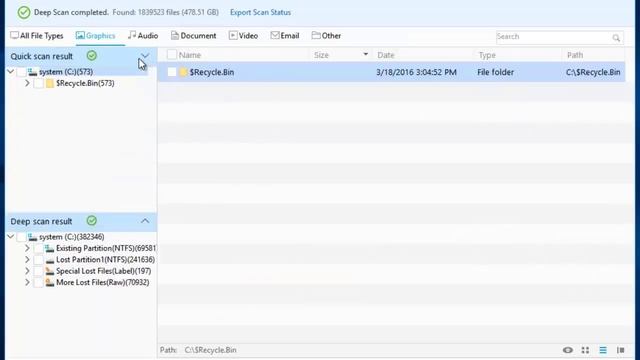This screenshot has width=640, height=360.
Task: Collapse the Quick scan result panel chevron
Action: (145, 56)
